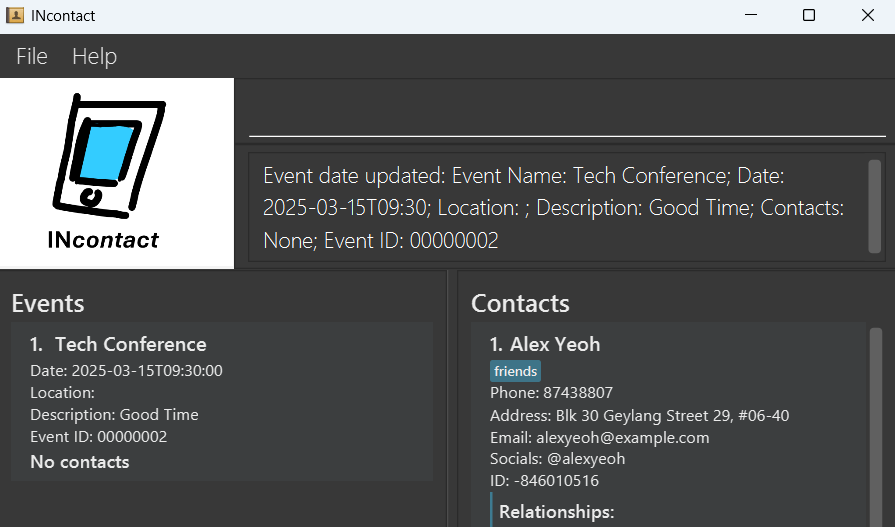The image size is (895, 527).
Task: Click the Events panel heading
Action: click(x=48, y=304)
